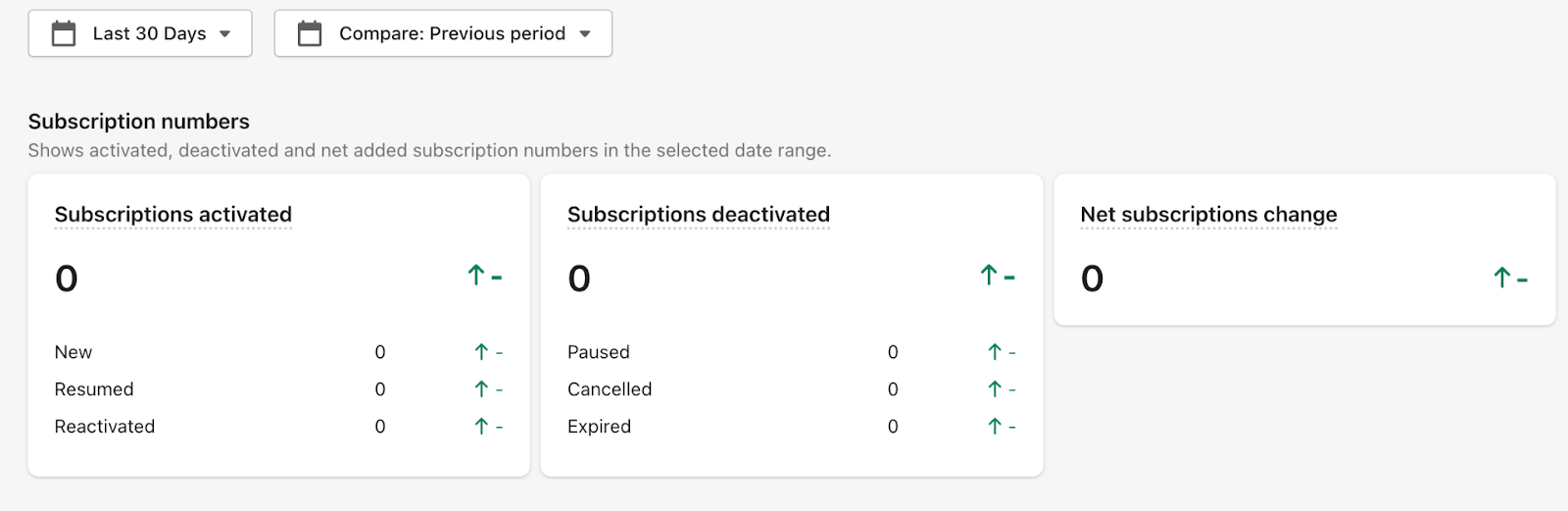
Task: Click the trend arrow beside Expired row
Action: 995,427
